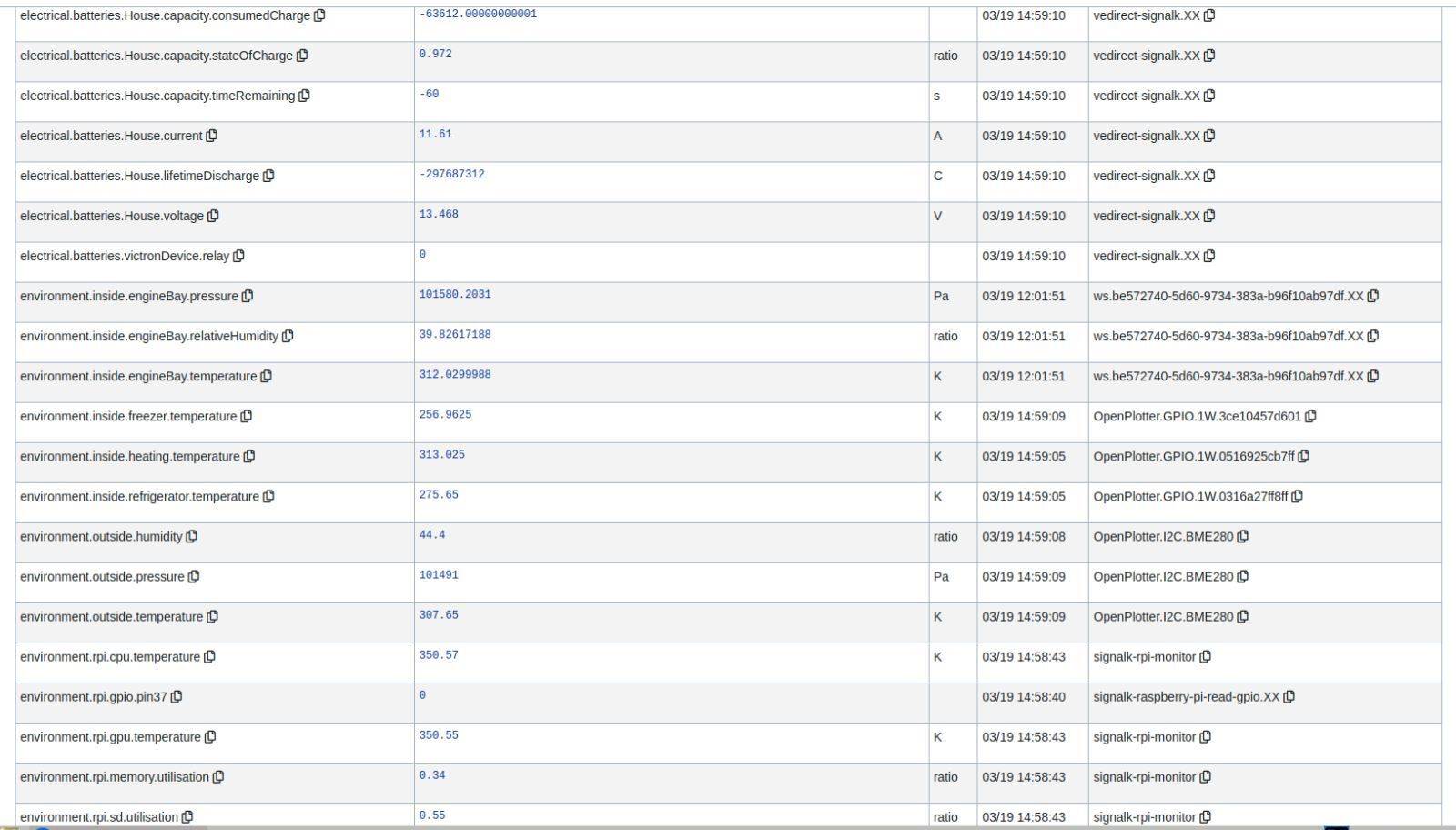Copy the signalk-raspberry-pi-read-gpio.XX source name
This screenshot has width=1456, height=830.
1289,696
